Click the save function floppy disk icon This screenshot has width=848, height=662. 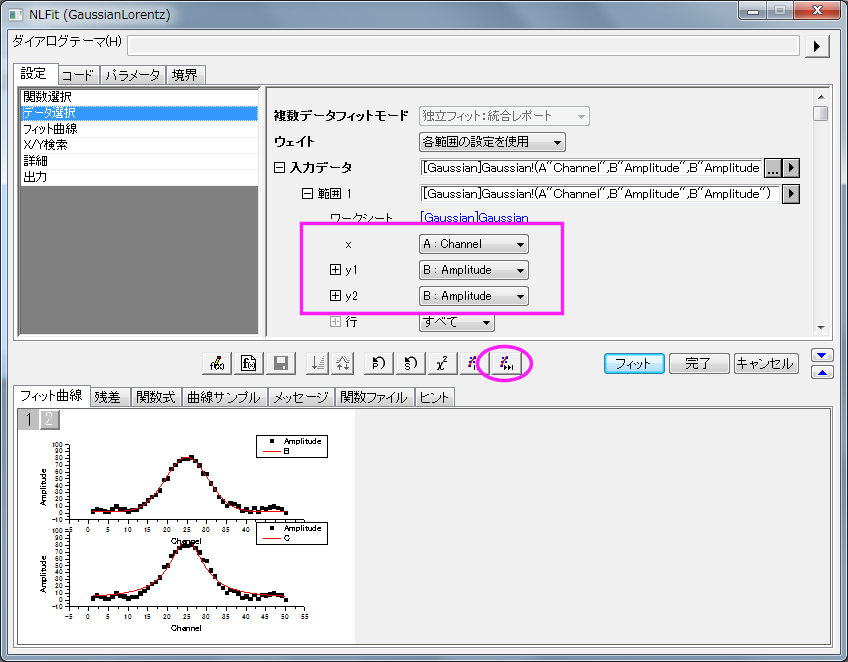coord(281,363)
